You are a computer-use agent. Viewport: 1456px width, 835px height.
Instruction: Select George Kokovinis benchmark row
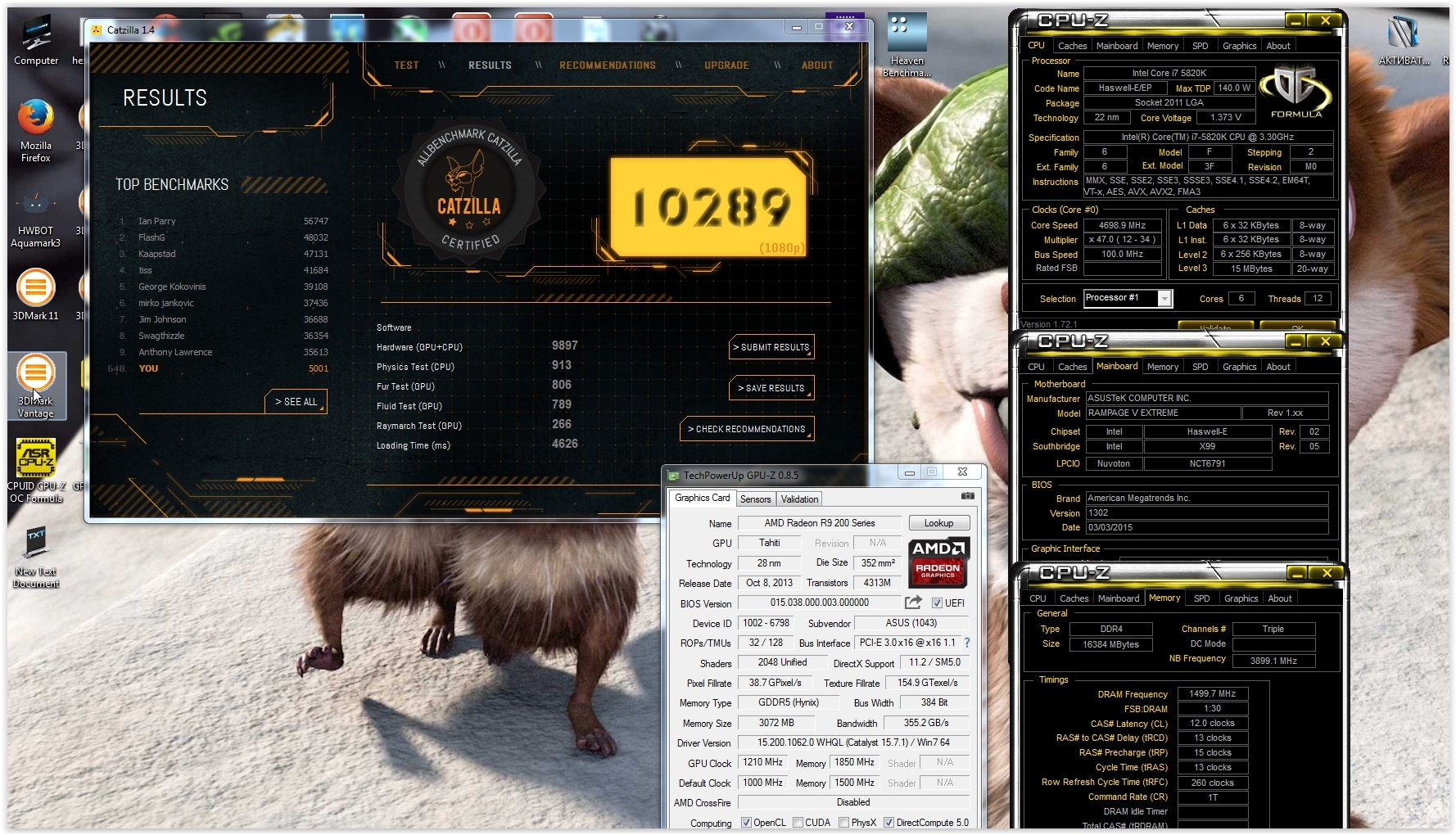point(223,287)
